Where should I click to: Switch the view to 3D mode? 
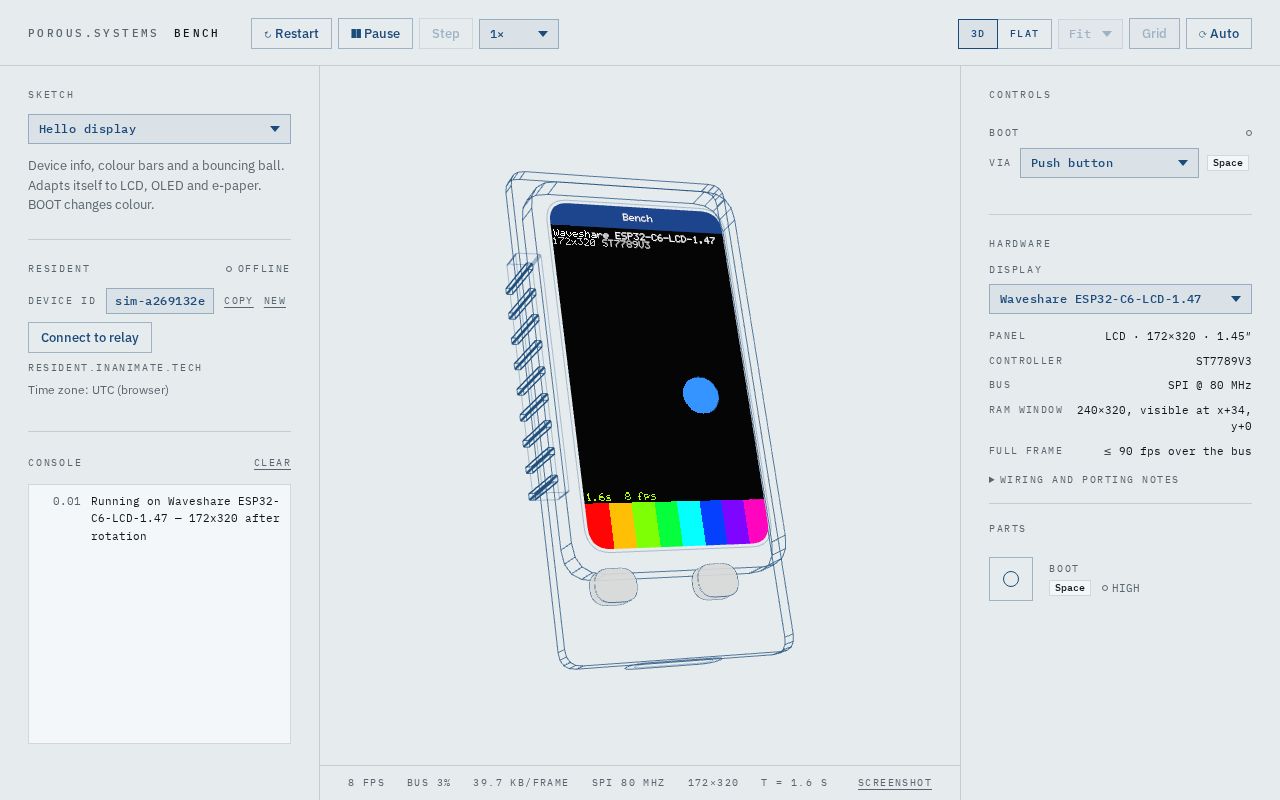pyautogui.click(x=978, y=34)
